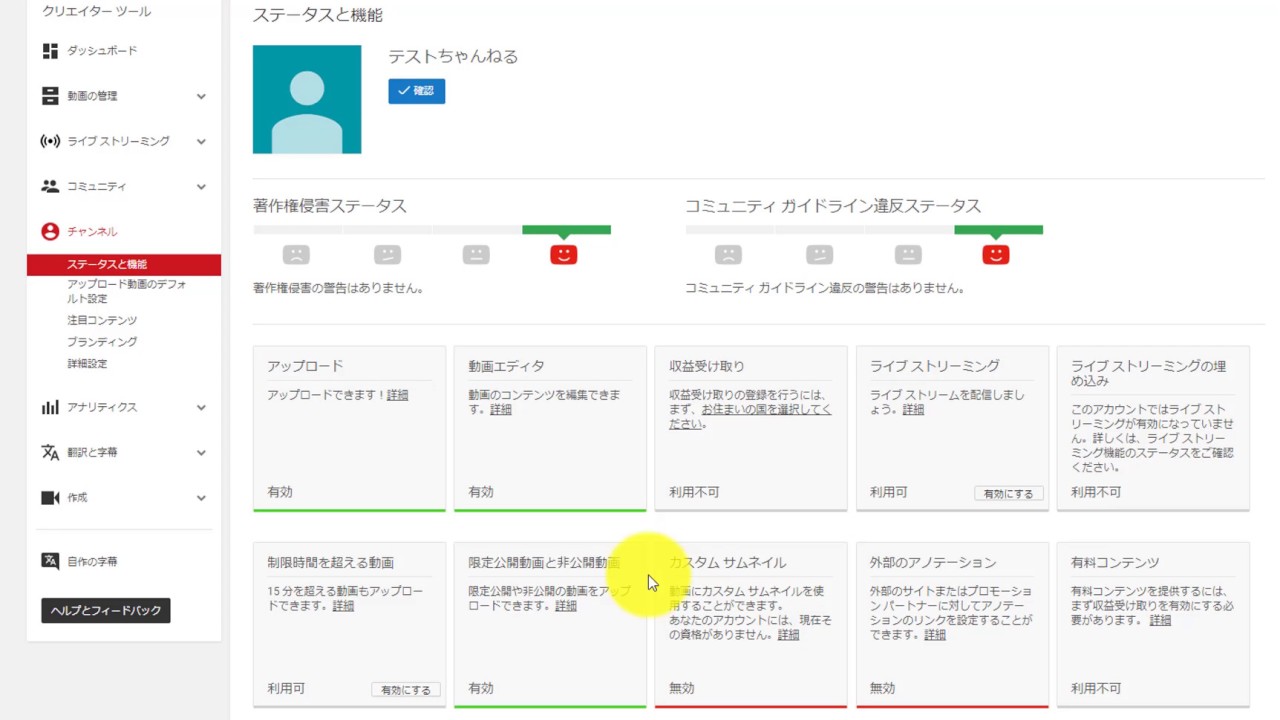Click the translation icon beside 翻訳と字幕
The height and width of the screenshot is (720, 1280).
50,452
